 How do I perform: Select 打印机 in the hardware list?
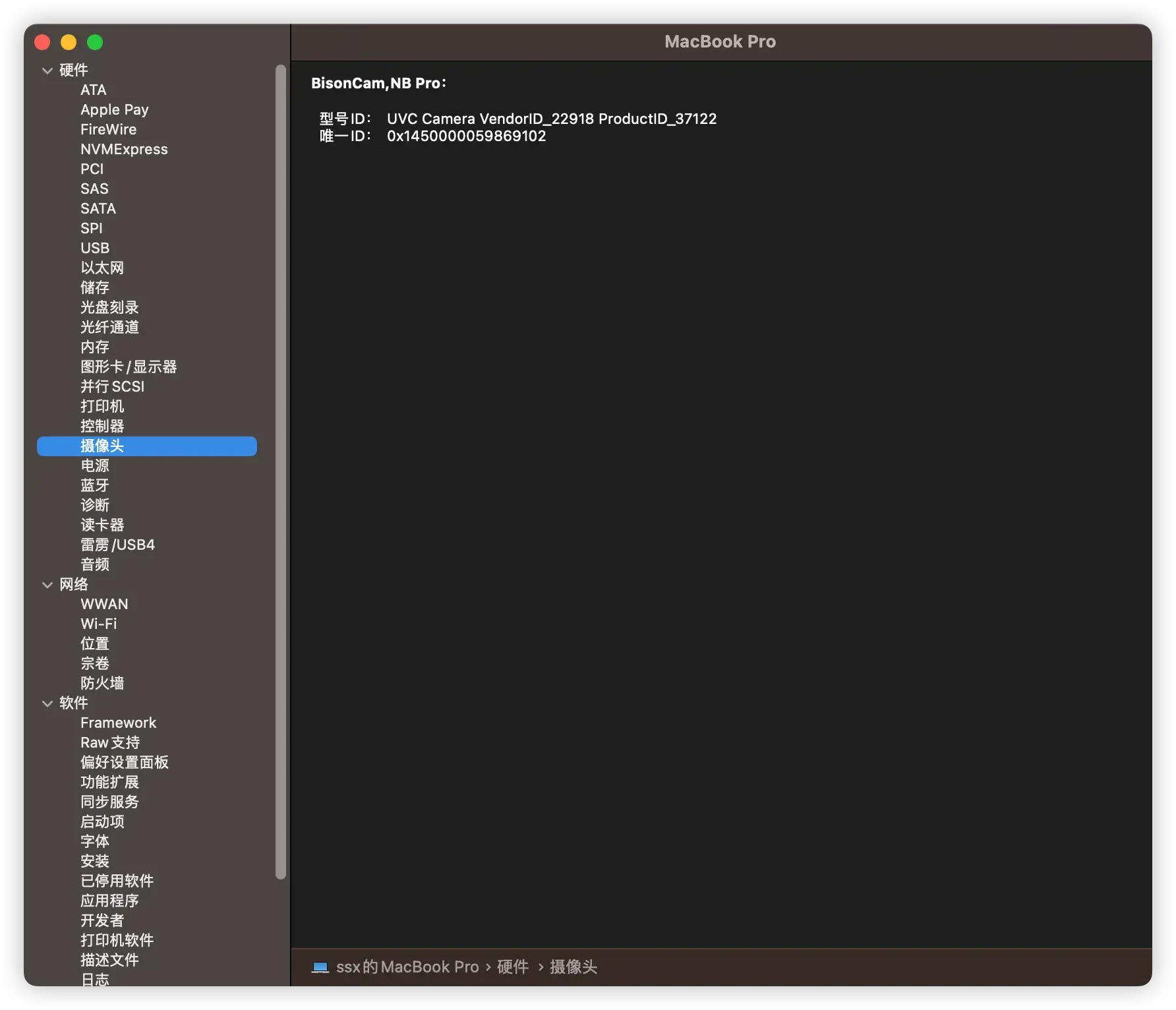click(x=102, y=406)
